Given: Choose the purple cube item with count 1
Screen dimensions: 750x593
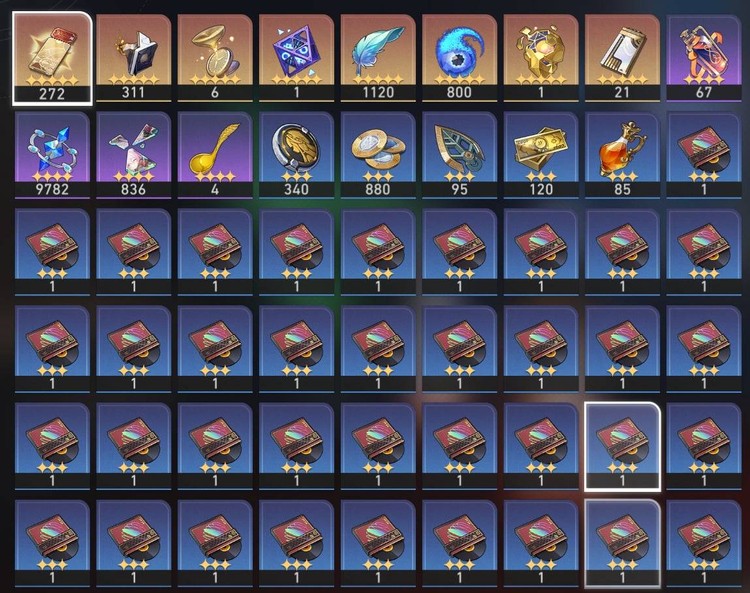Looking at the screenshot, I should click(x=296, y=58).
